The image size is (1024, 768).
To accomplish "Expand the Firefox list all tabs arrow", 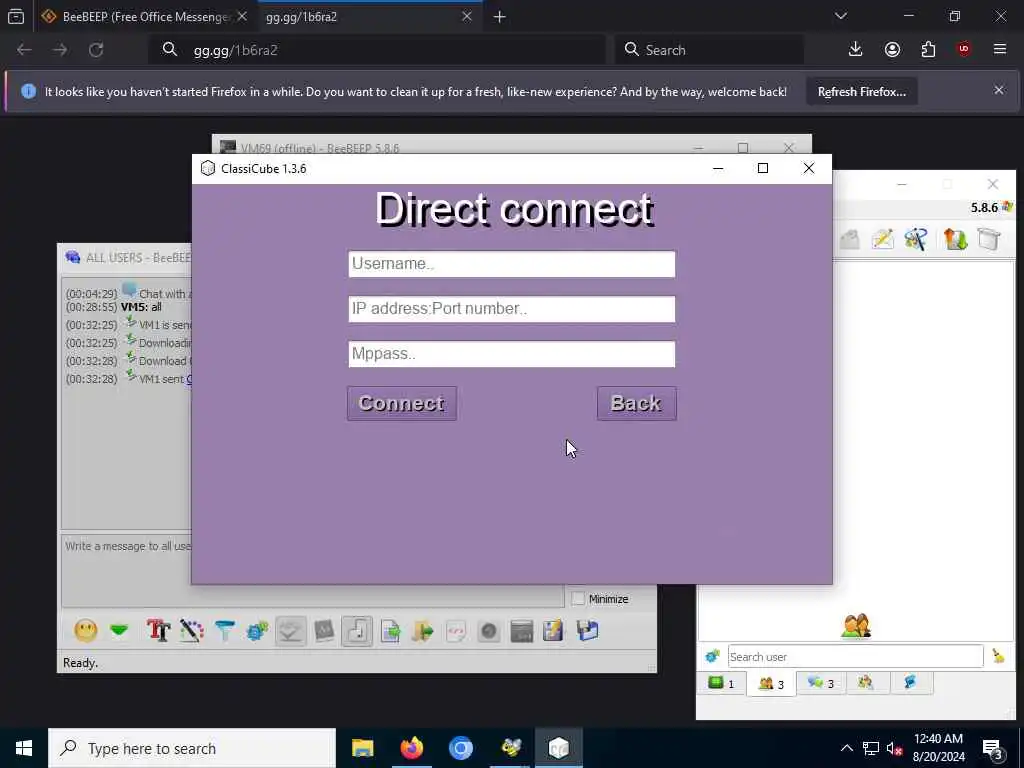I will point(841,16).
